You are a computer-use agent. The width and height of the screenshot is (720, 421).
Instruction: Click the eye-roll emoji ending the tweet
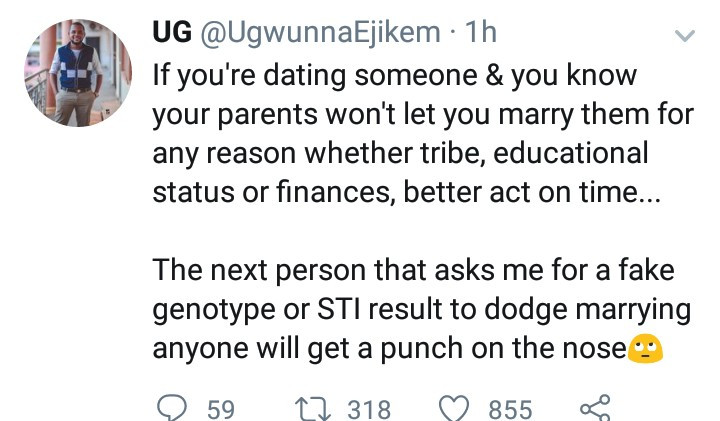pos(645,349)
